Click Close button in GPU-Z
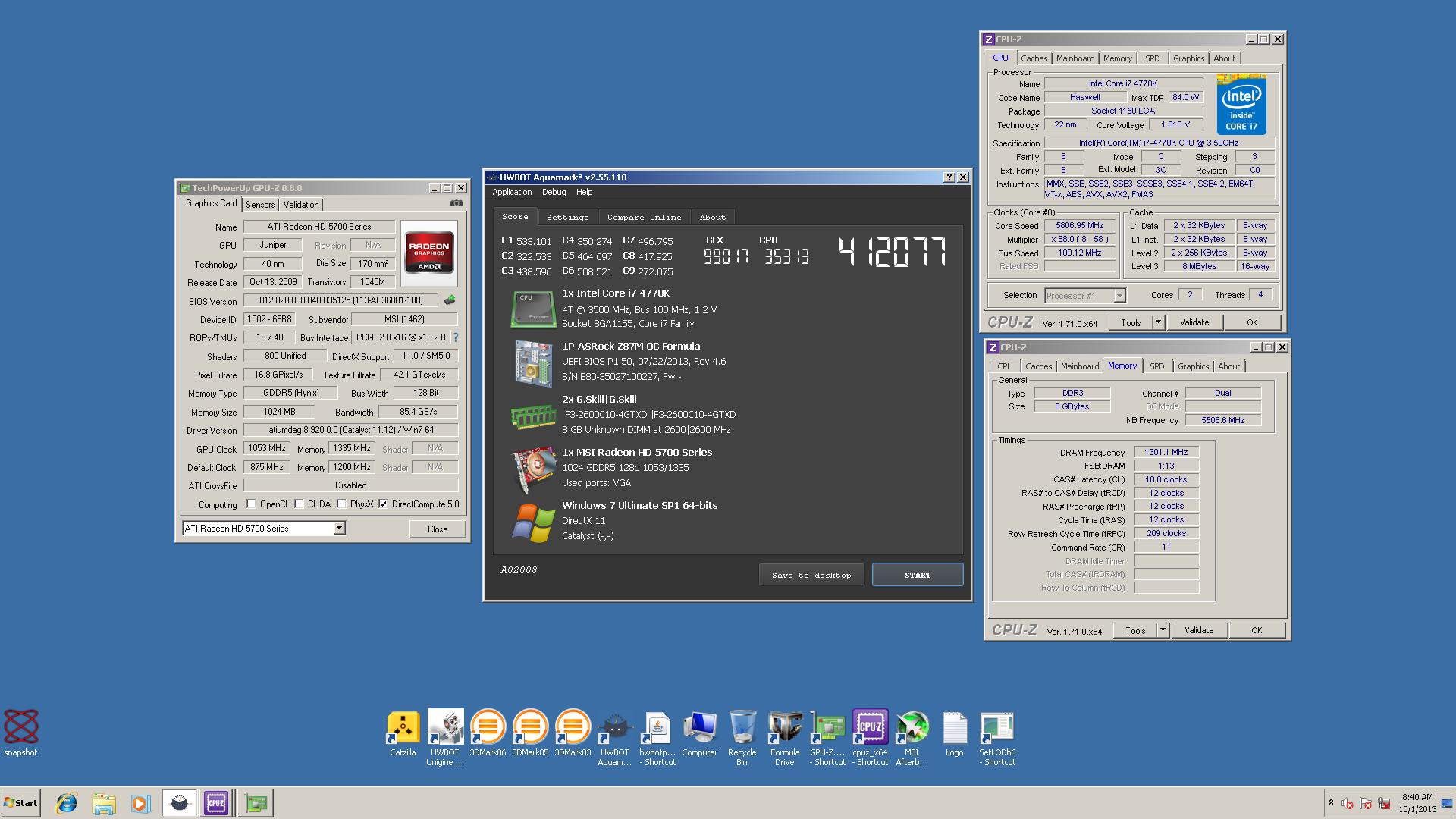Viewport: 1456px width, 819px height. point(438,529)
